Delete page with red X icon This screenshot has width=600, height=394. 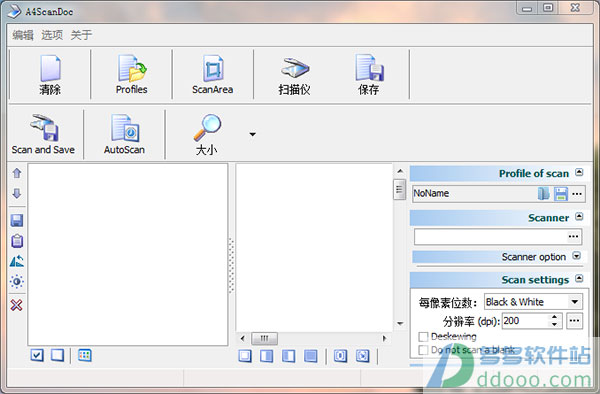[16, 305]
